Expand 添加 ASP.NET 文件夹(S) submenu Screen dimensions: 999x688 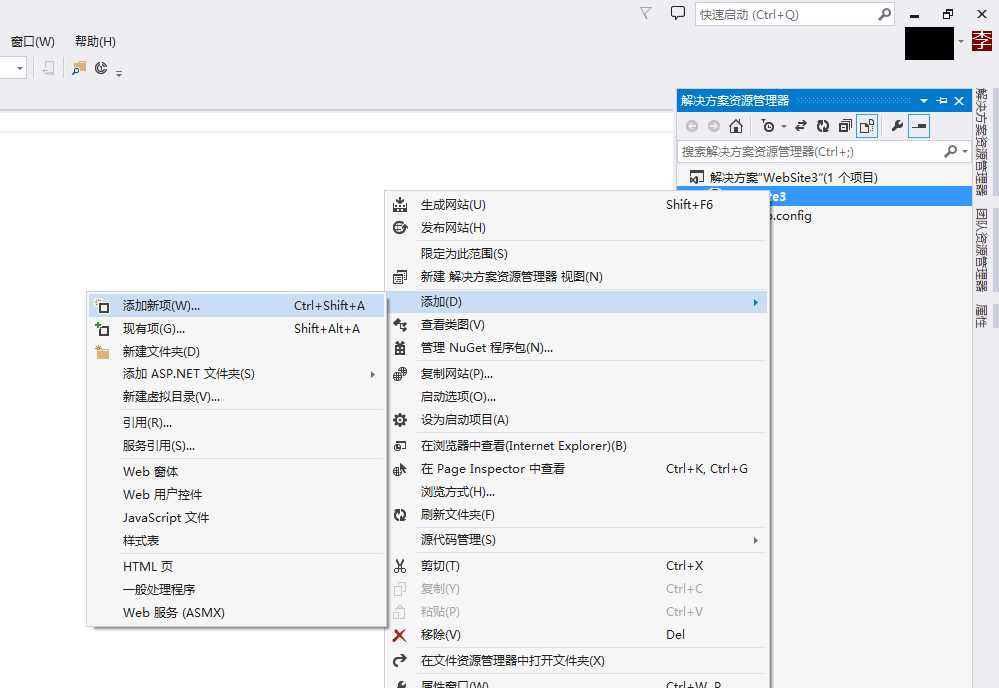[x=237, y=374]
